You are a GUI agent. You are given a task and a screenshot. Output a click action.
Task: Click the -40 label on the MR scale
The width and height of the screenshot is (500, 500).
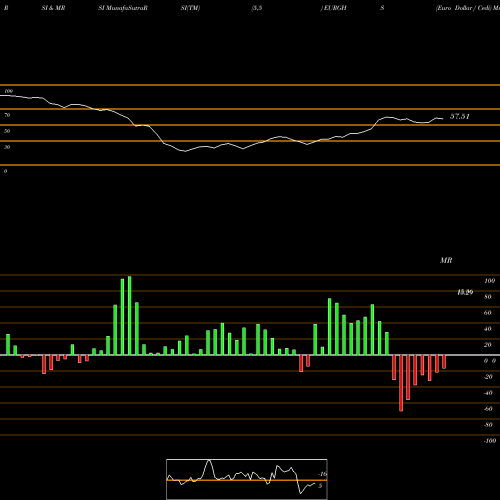pos(488,393)
